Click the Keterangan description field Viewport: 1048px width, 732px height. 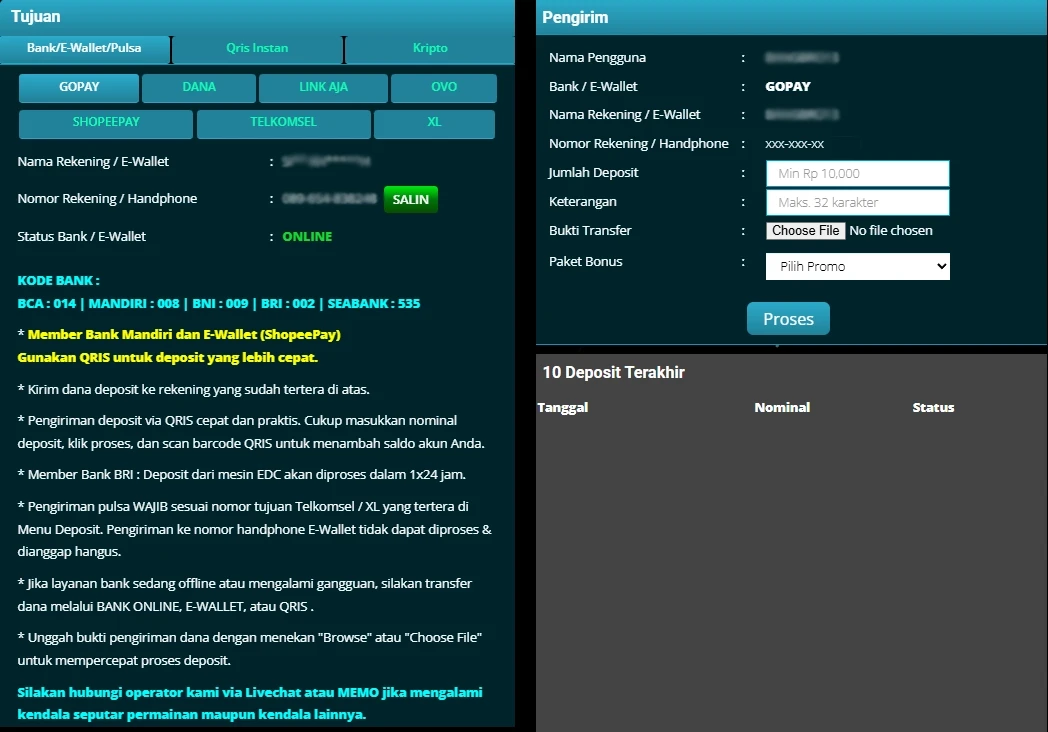(858, 203)
